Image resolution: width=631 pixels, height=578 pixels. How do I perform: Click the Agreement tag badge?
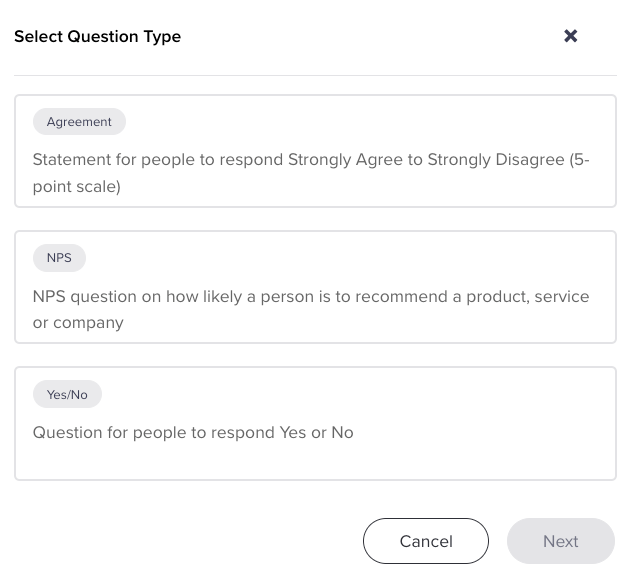(79, 122)
